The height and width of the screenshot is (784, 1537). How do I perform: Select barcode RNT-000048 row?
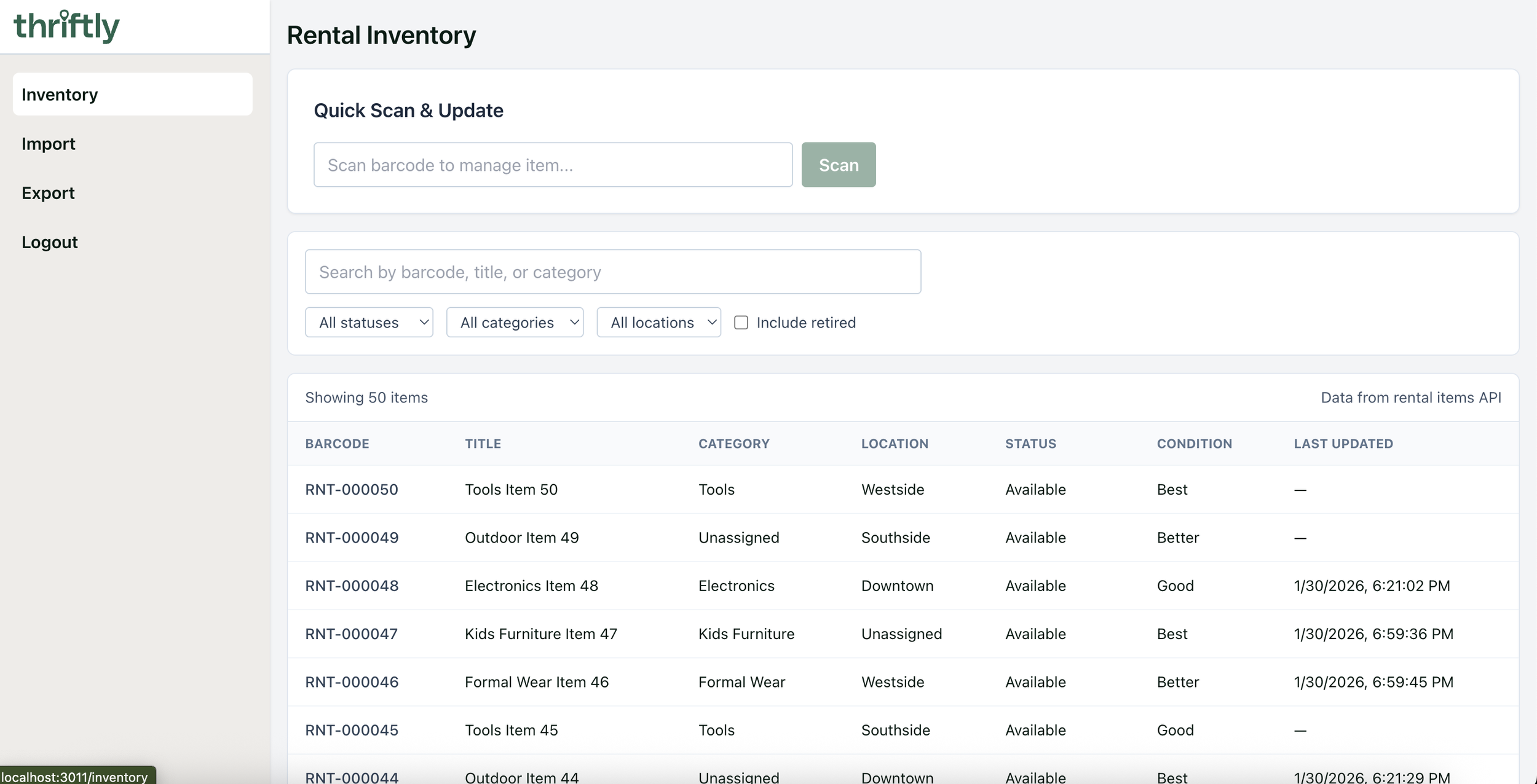point(352,586)
